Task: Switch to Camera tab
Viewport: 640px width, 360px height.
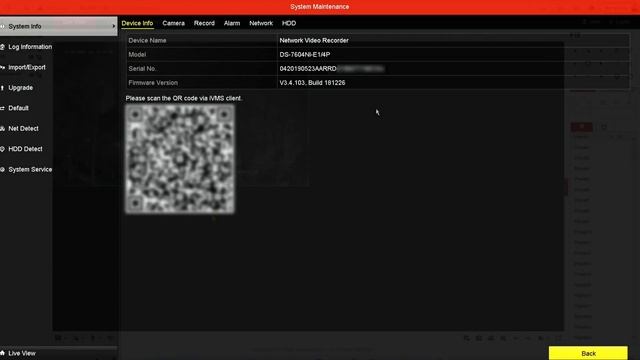Action: [173, 23]
